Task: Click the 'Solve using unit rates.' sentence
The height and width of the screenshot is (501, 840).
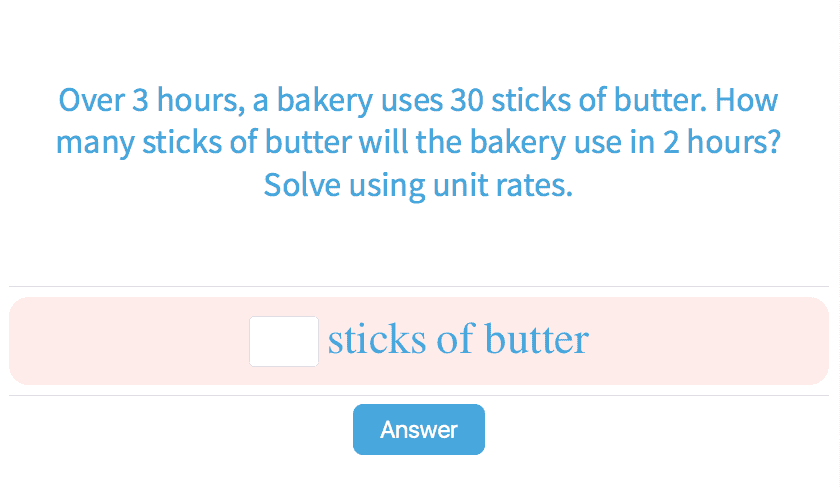Action: pos(418,185)
